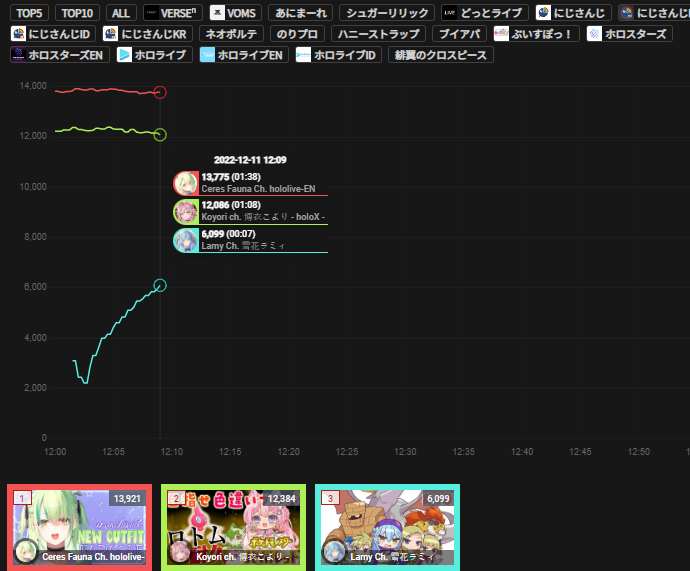Click the 13,921 viewer count badge
Image resolution: width=690 pixels, height=571 pixels.
[x=127, y=498]
